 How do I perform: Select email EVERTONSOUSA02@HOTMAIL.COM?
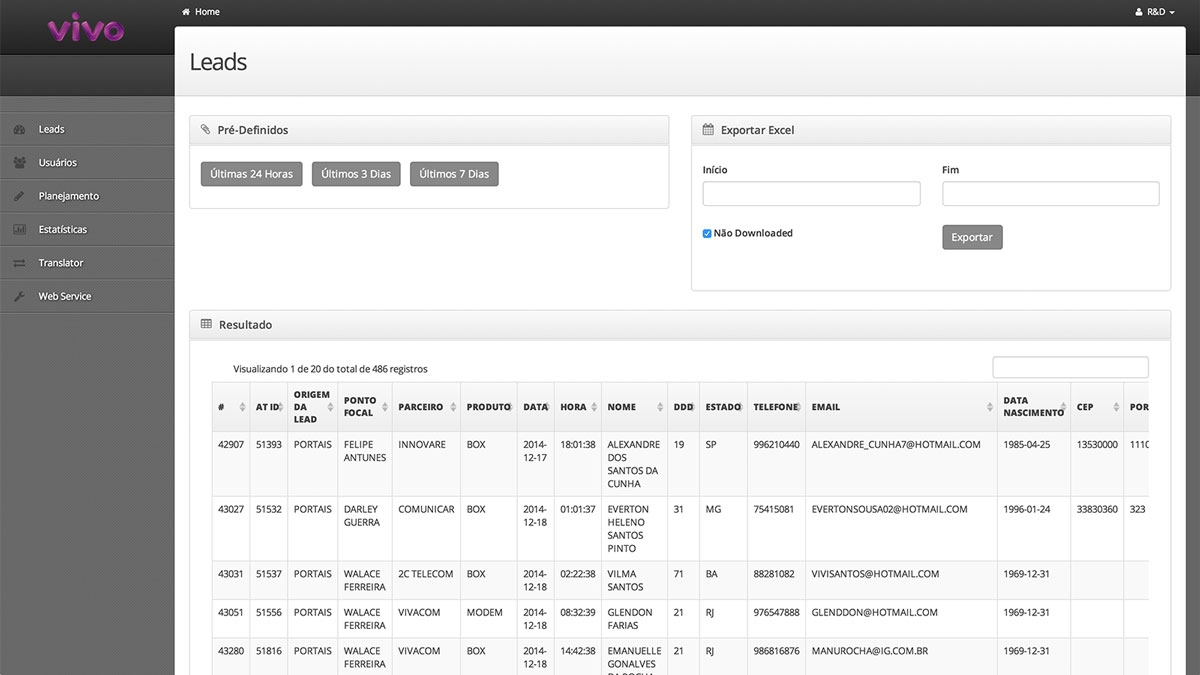(889, 509)
